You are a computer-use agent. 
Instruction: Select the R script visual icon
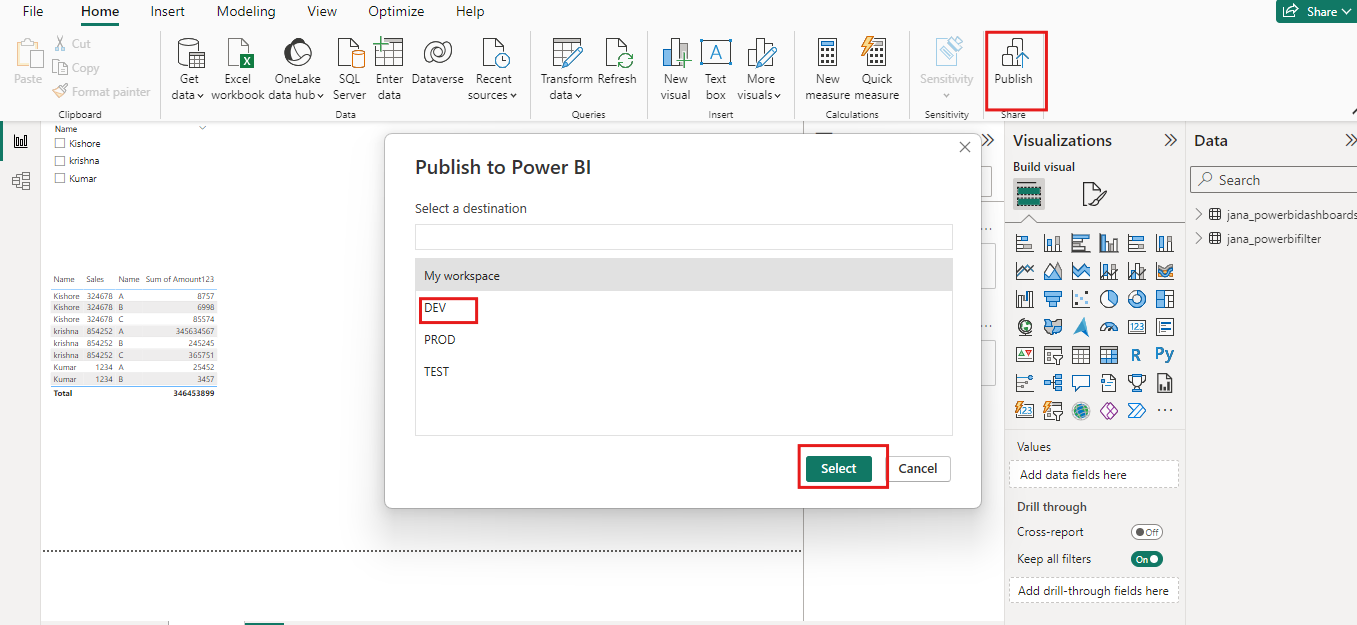(x=1136, y=355)
